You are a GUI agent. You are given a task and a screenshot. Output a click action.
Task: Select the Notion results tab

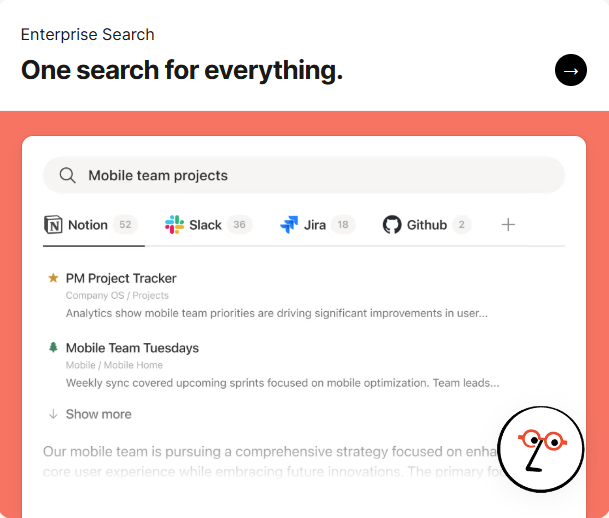point(88,225)
